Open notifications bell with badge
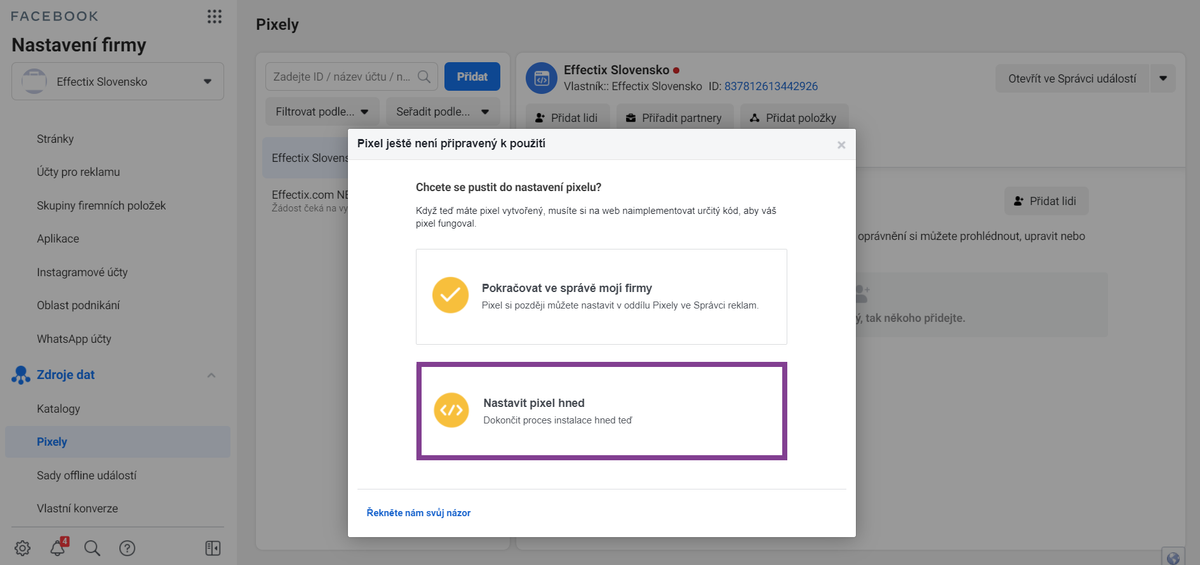The width and height of the screenshot is (1200, 565). [x=58, y=547]
